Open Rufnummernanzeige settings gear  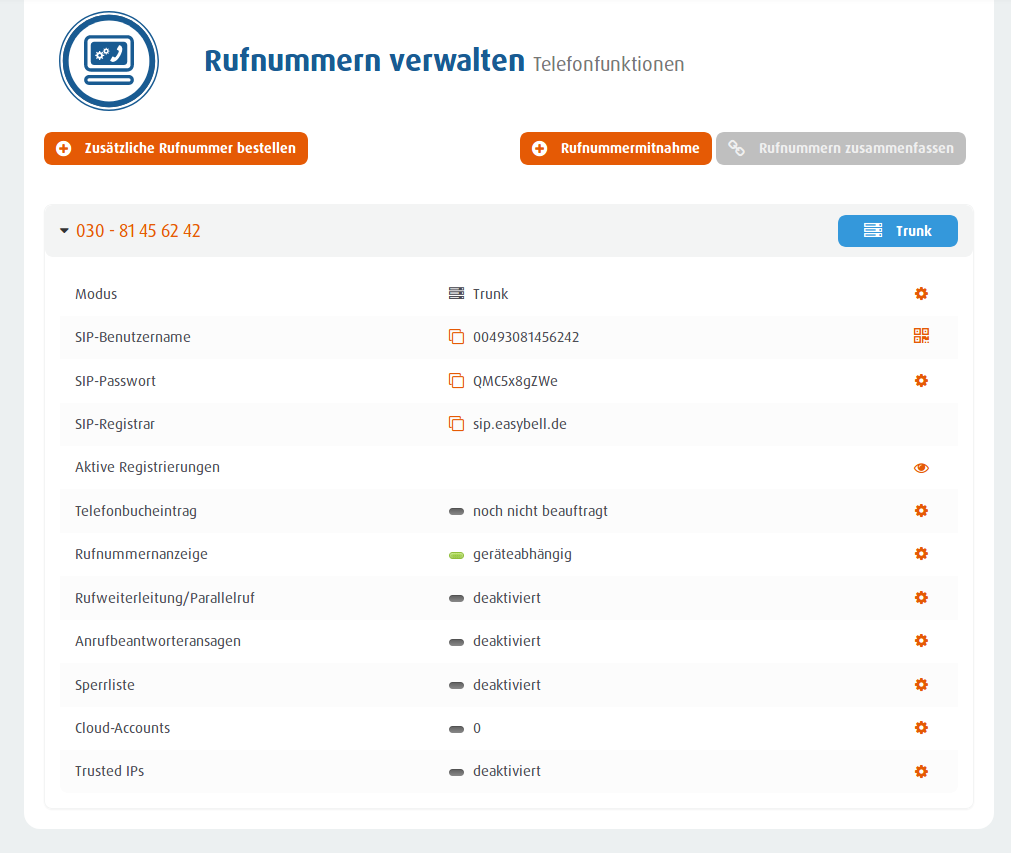coord(921,554)
